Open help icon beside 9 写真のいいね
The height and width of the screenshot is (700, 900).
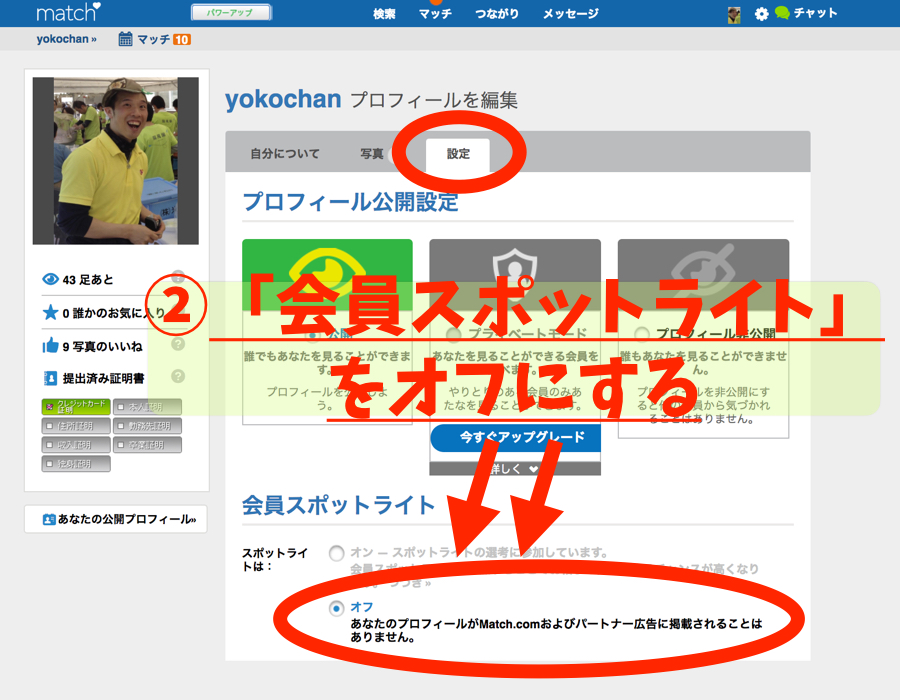click(x=178, y=344)
